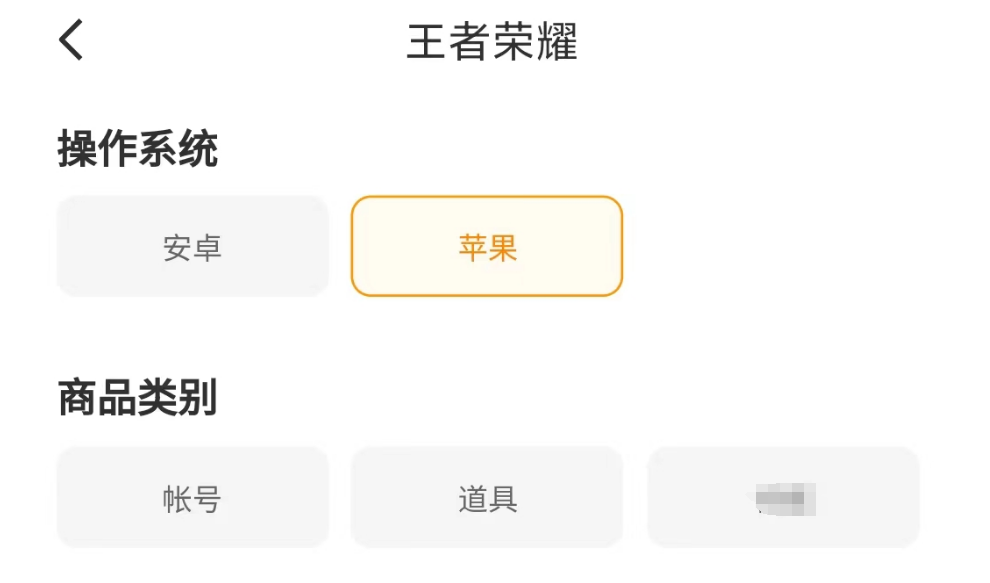The image size is (990, 583).
Task: Tap the pixelated chip beside 道具
Action: pos(783,498)
